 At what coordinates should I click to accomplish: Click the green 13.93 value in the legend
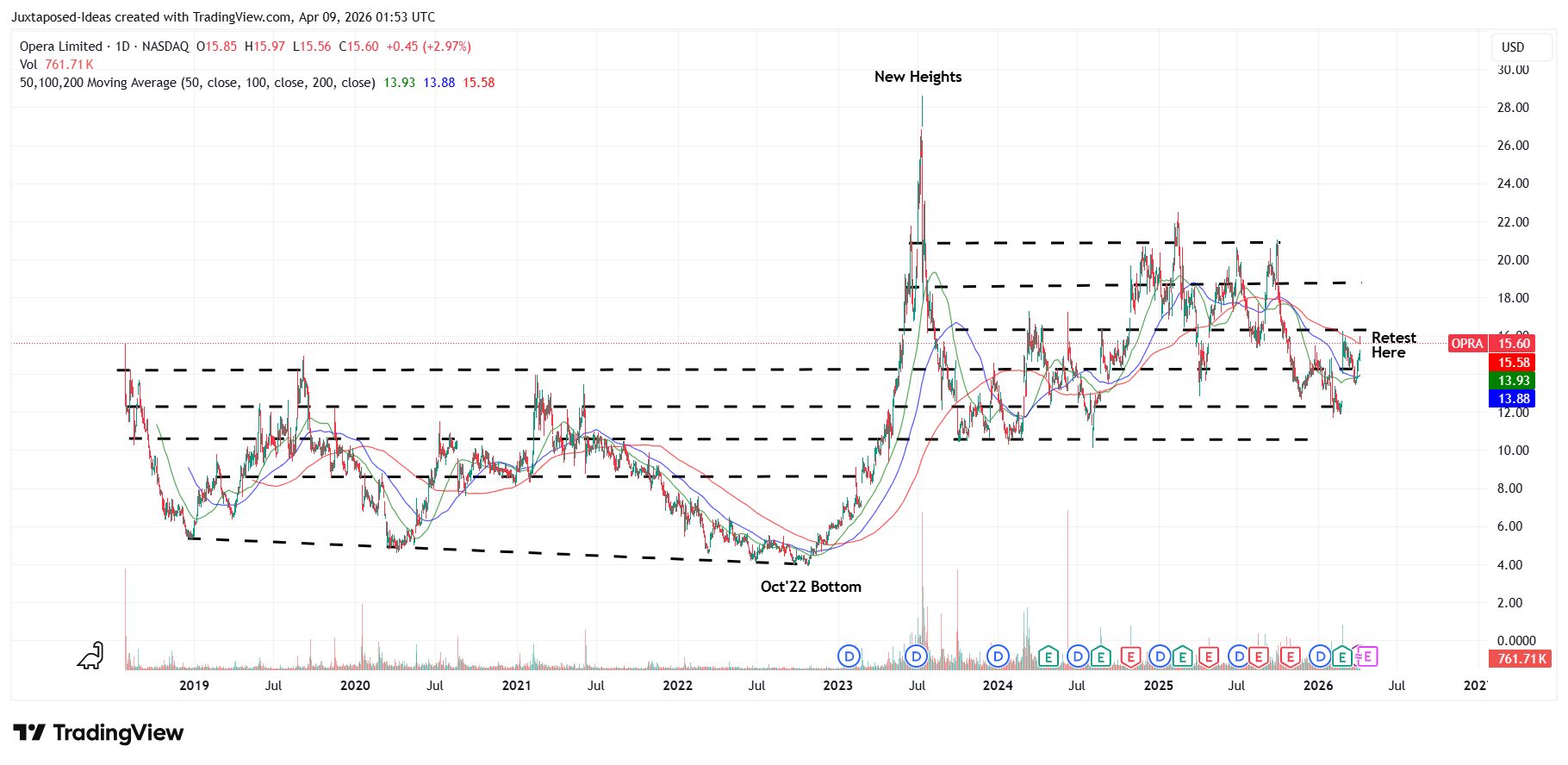point(399,83)
